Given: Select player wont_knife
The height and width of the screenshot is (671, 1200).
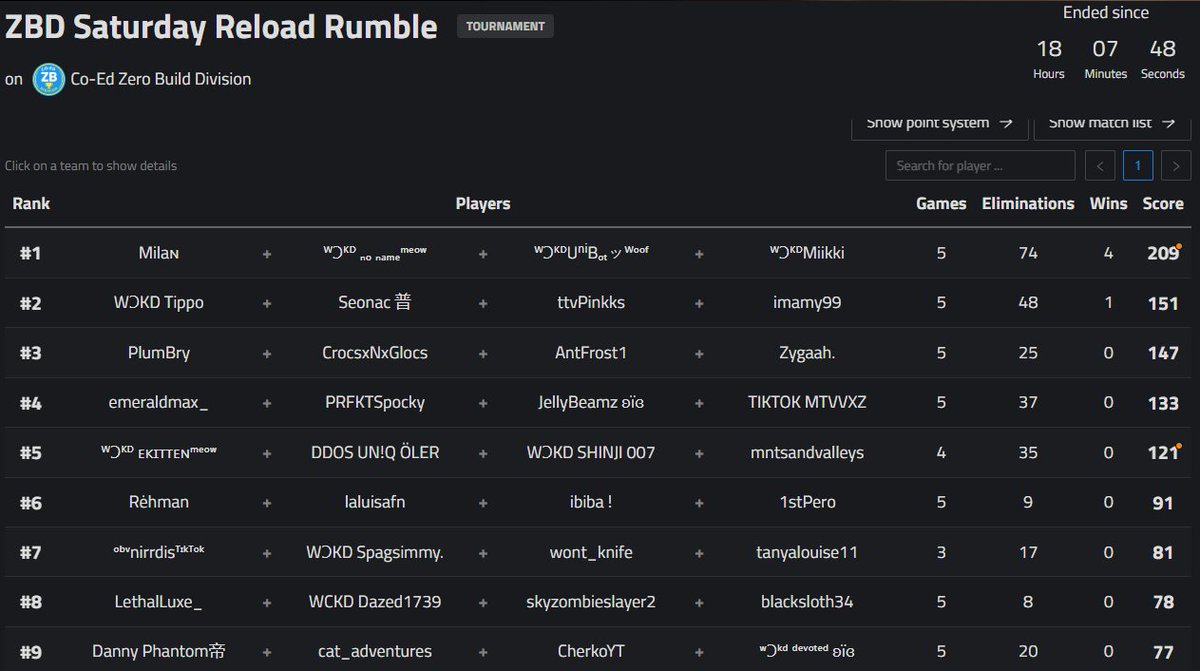Looking at the screenshot, I should [x=591, y=553].
